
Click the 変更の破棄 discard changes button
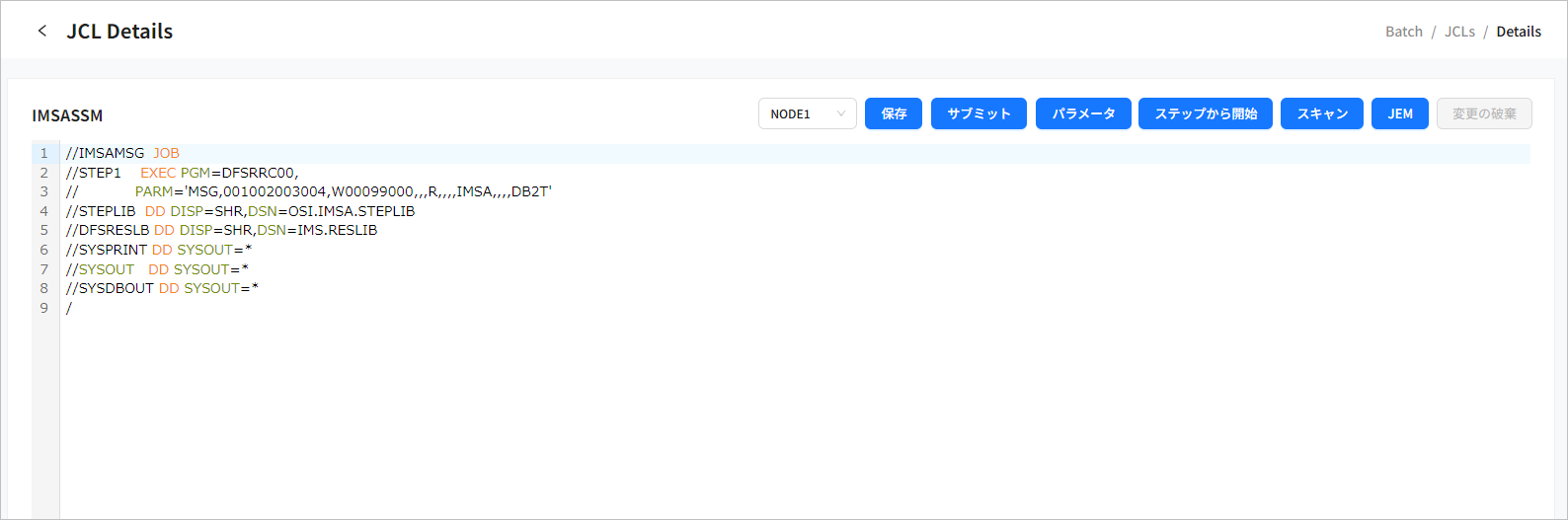[1484, 114]
